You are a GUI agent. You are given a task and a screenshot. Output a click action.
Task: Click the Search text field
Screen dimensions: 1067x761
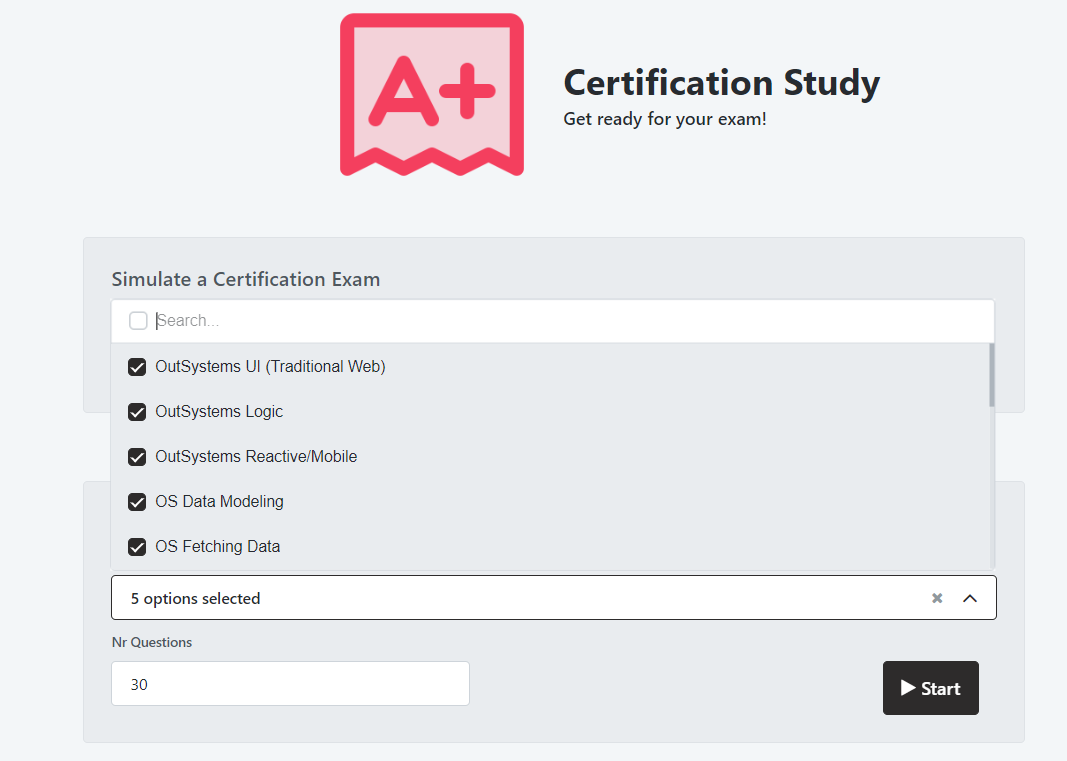point(570,321)
